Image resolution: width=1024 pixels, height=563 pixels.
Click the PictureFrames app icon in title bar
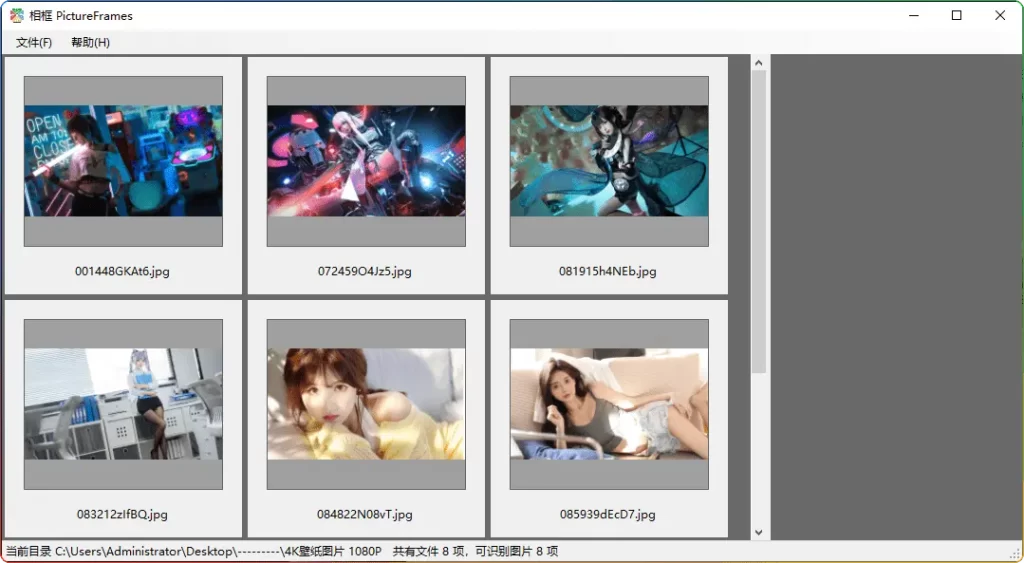coord(17,16)
